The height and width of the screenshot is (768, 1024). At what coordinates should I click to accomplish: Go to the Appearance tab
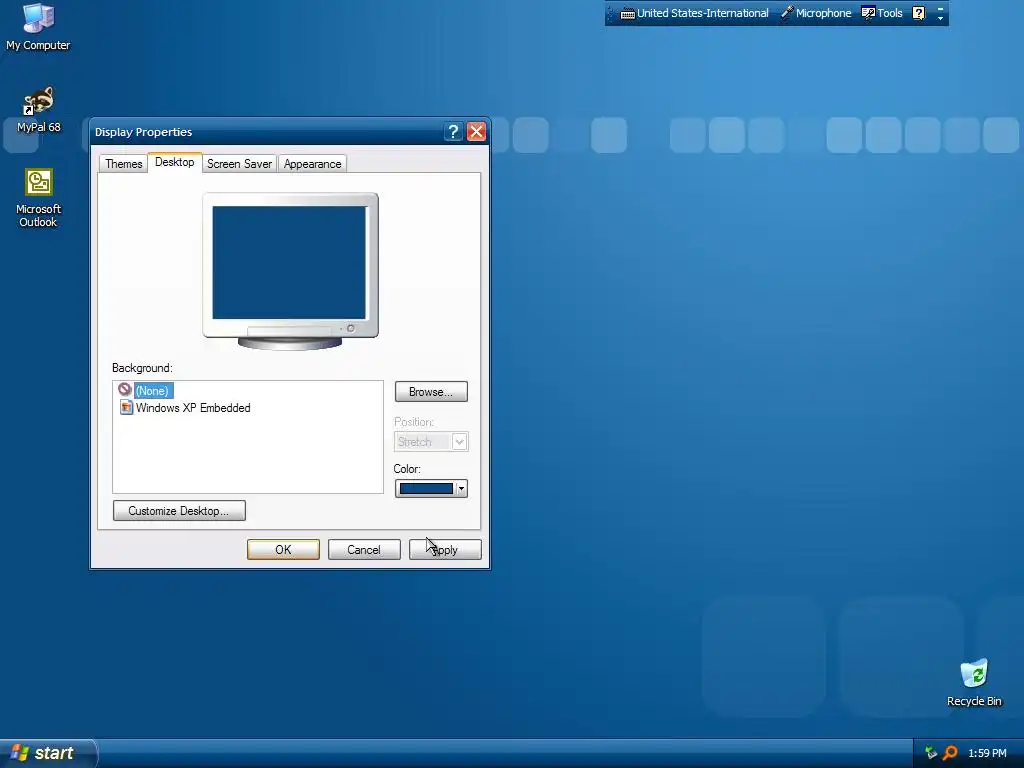(312, 164)
